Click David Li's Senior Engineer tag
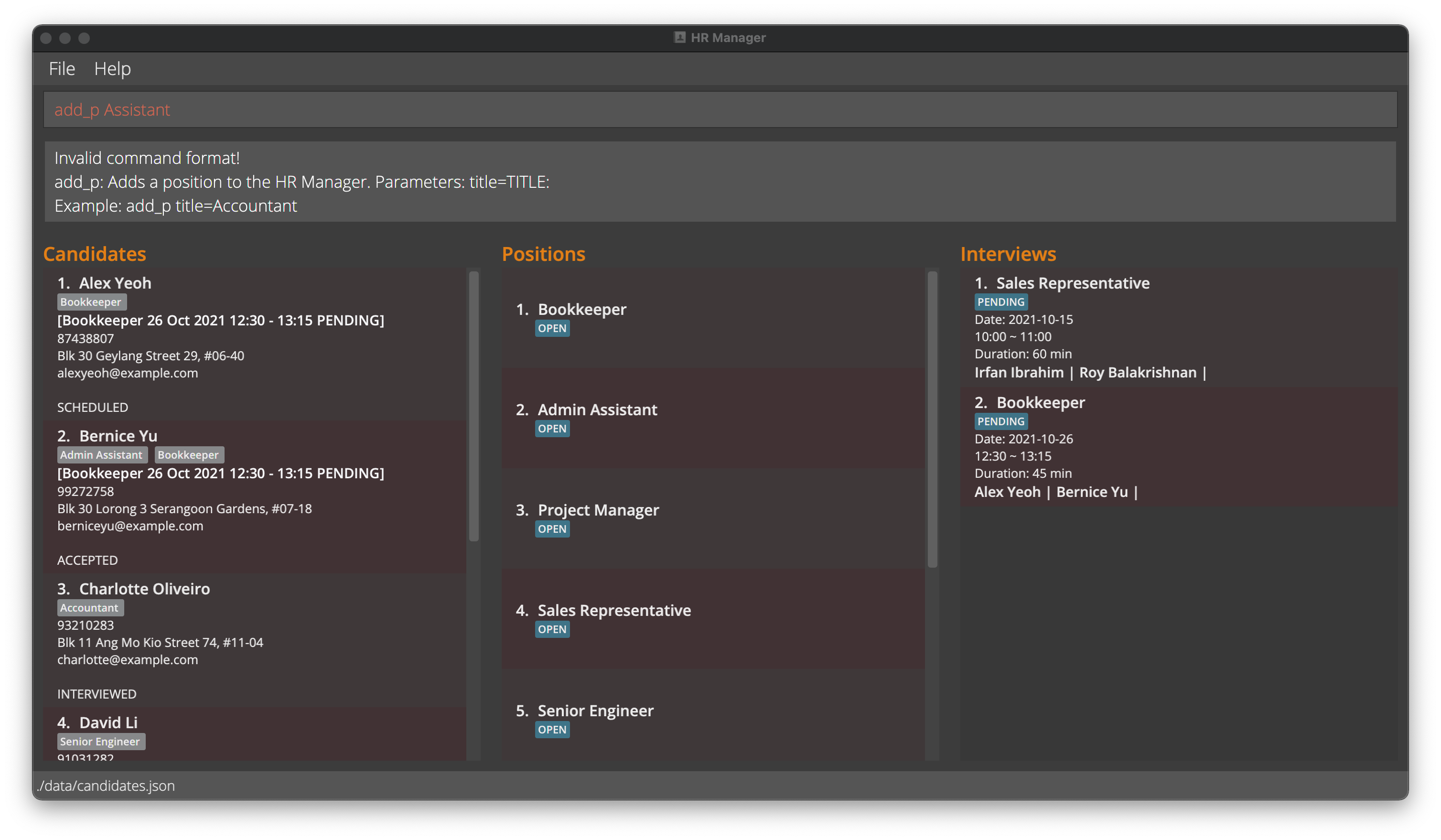Image resolution: width=1441 pixels, height=840 pixels. tap(101, 742)
